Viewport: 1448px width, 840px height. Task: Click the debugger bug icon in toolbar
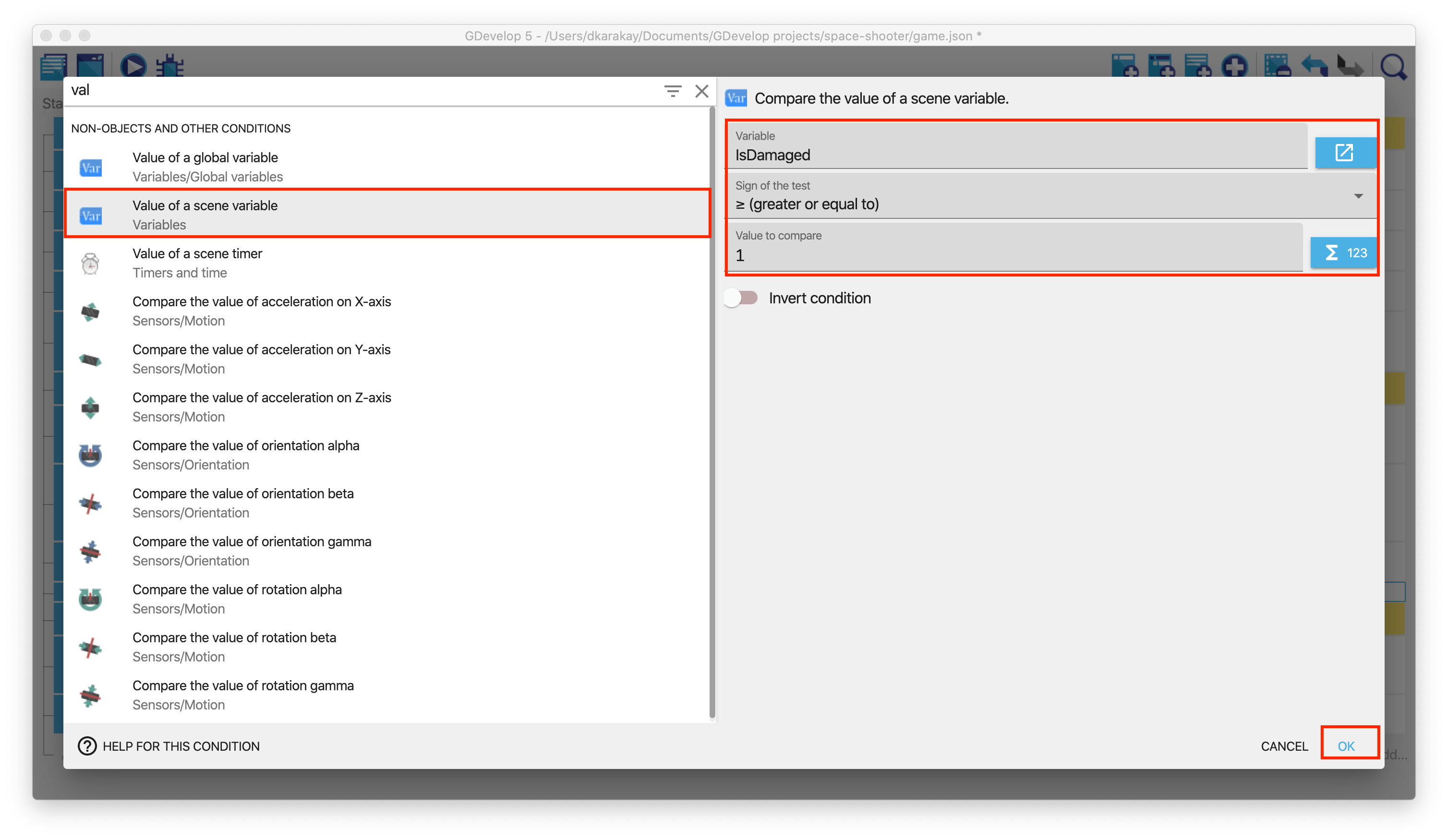(170, 66)
